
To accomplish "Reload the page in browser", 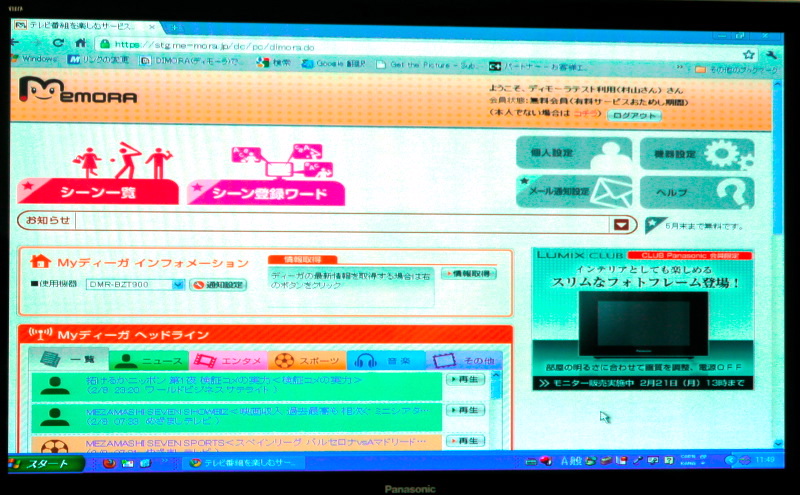I will pos(58,43).
